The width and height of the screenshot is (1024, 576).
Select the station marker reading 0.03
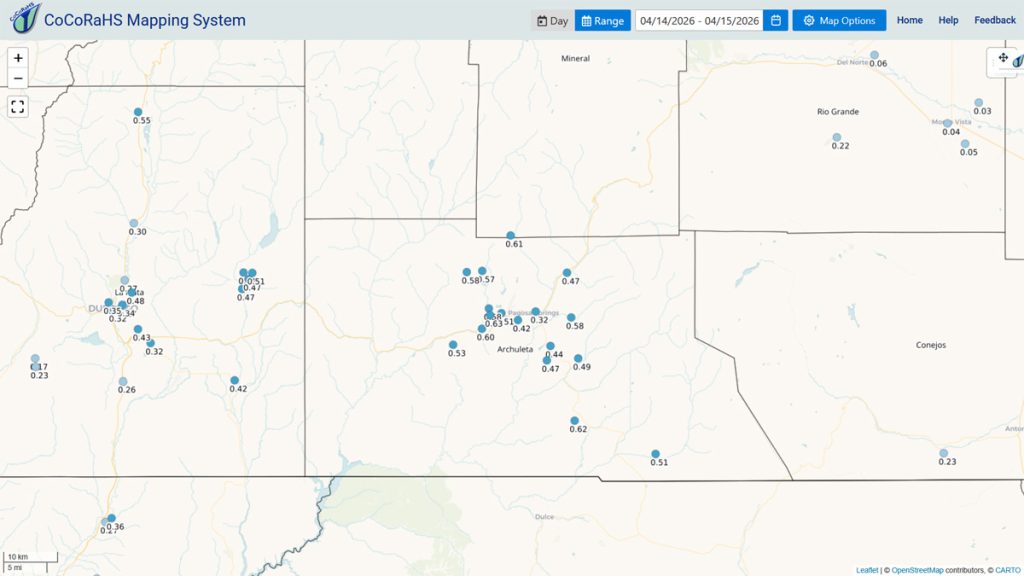(x=979, y=103)
